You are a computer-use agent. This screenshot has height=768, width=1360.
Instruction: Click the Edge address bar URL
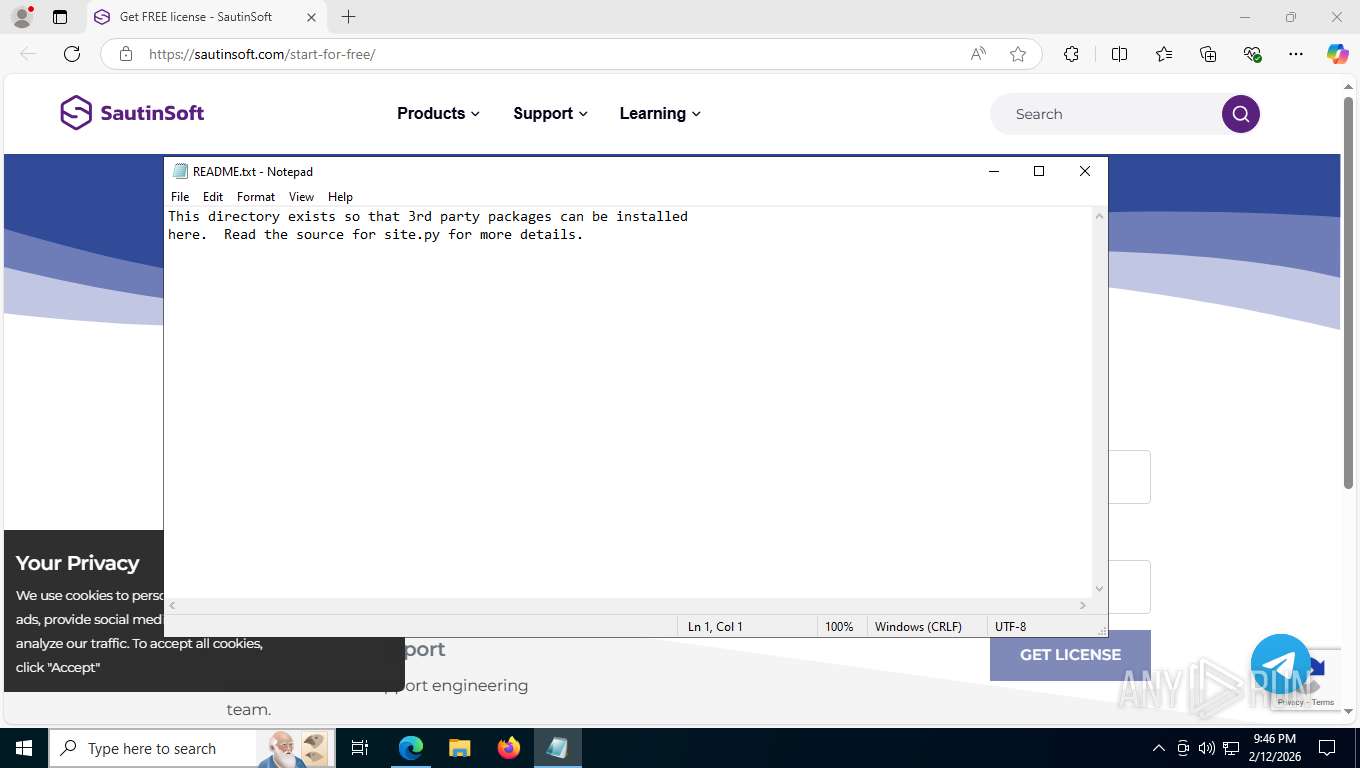point(262,54)
